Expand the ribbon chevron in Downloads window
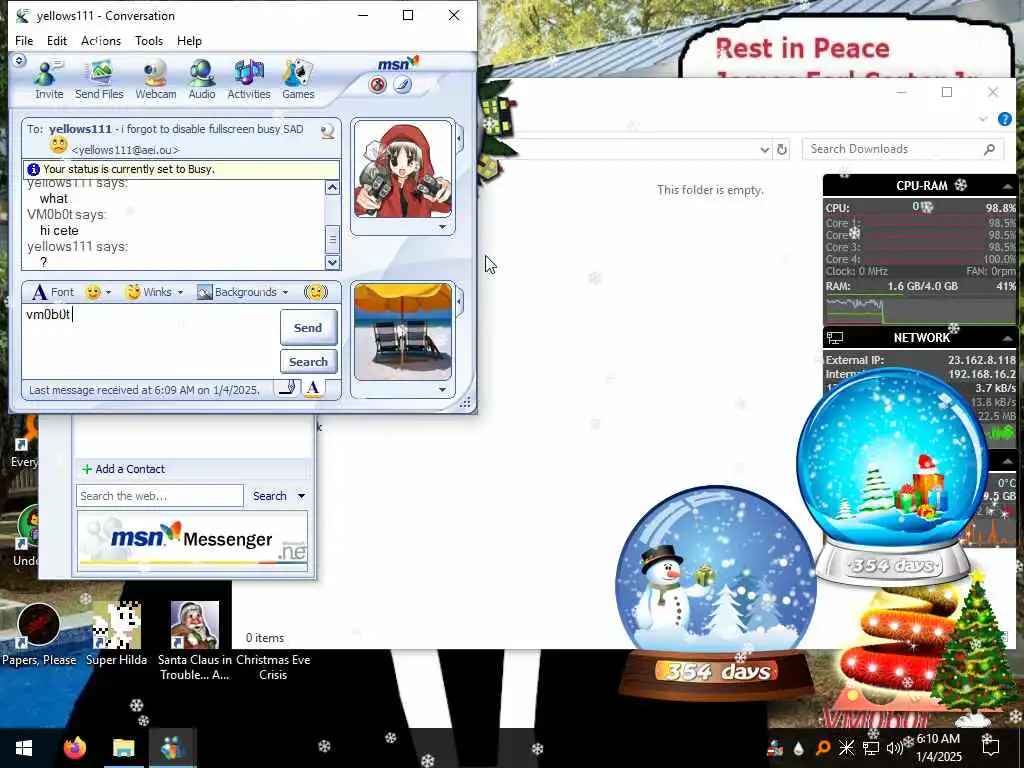 coord(983,119)
